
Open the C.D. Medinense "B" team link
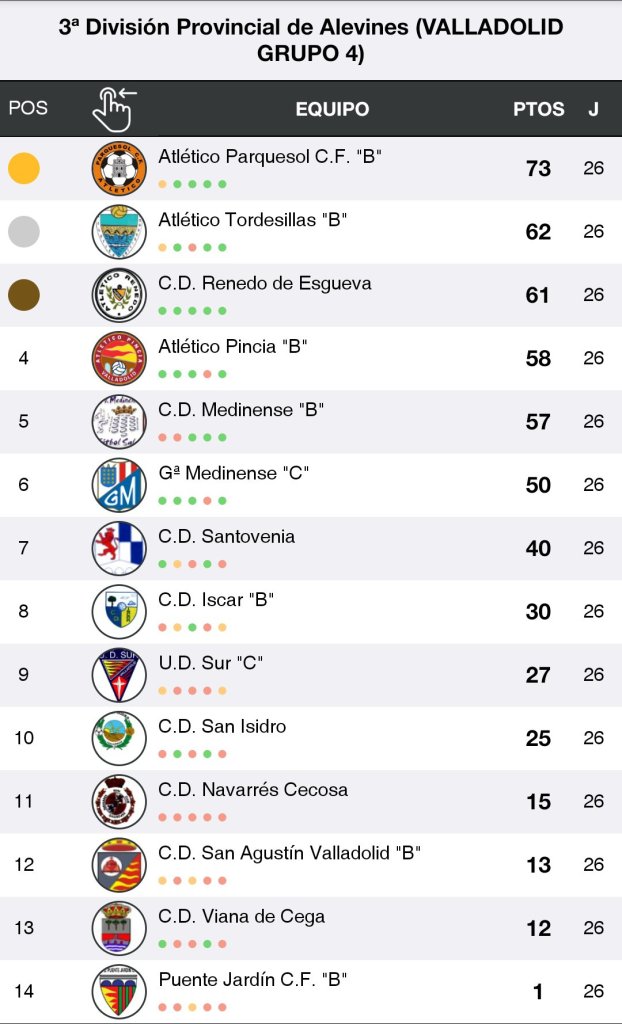pyautogui.click(x=241, y=410)
